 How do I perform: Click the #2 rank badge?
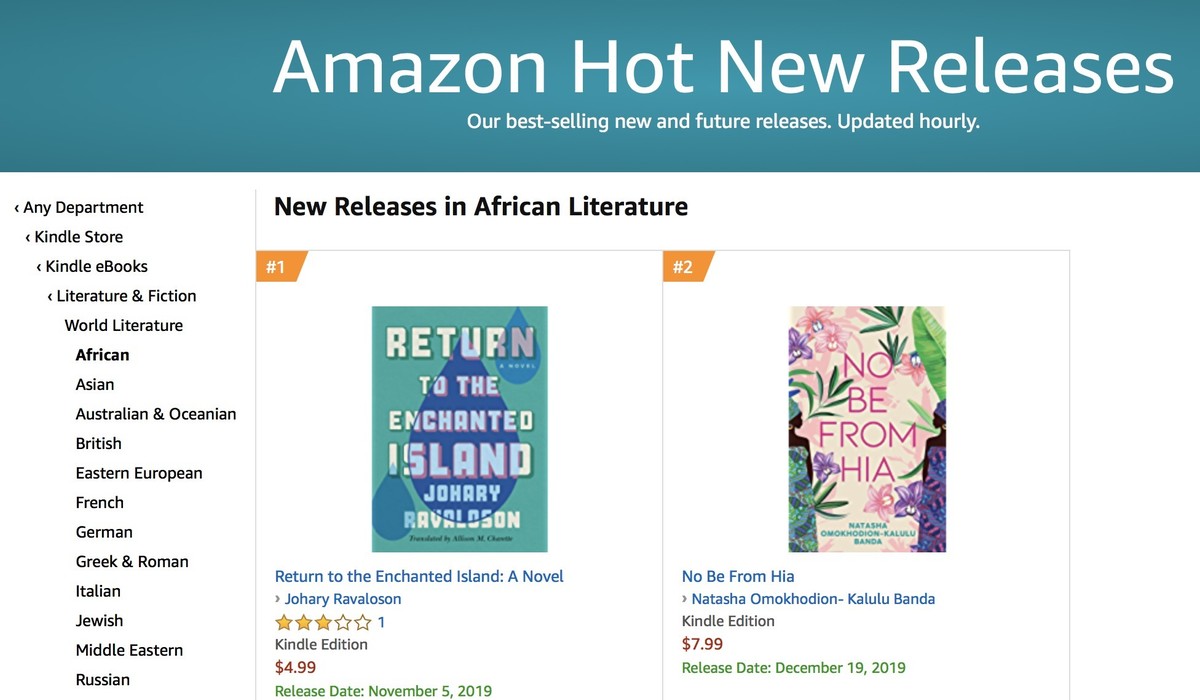(x=684, y=267)
